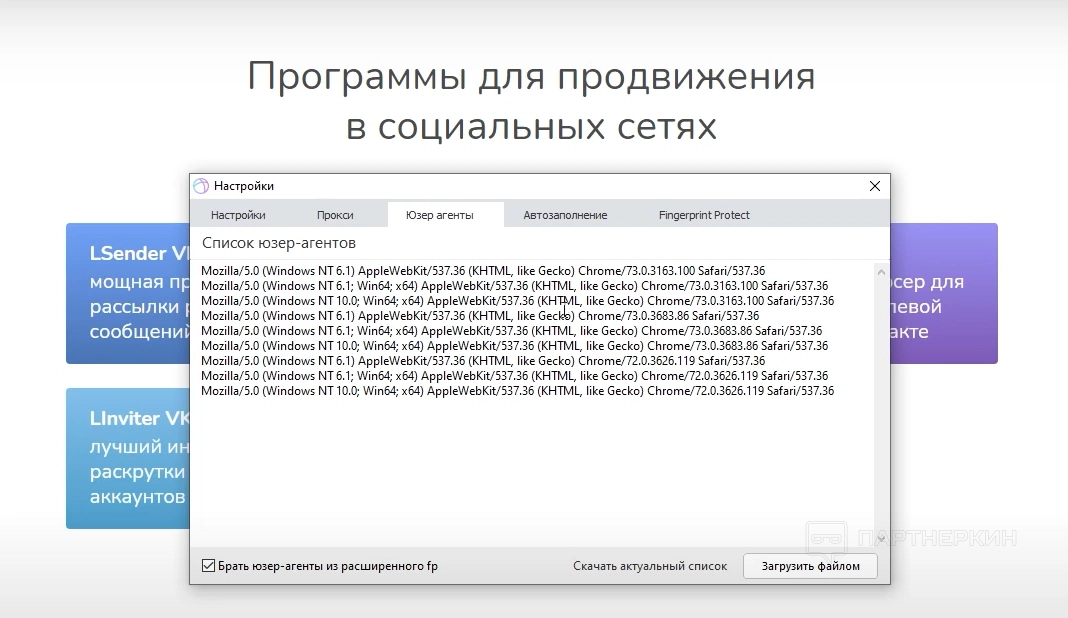This screenshot has height=618, width=1068.
Task: Select user-agent NT 6.1; Win64 Chrome/73.0.3683.86
Action: [x=512, y=330]
